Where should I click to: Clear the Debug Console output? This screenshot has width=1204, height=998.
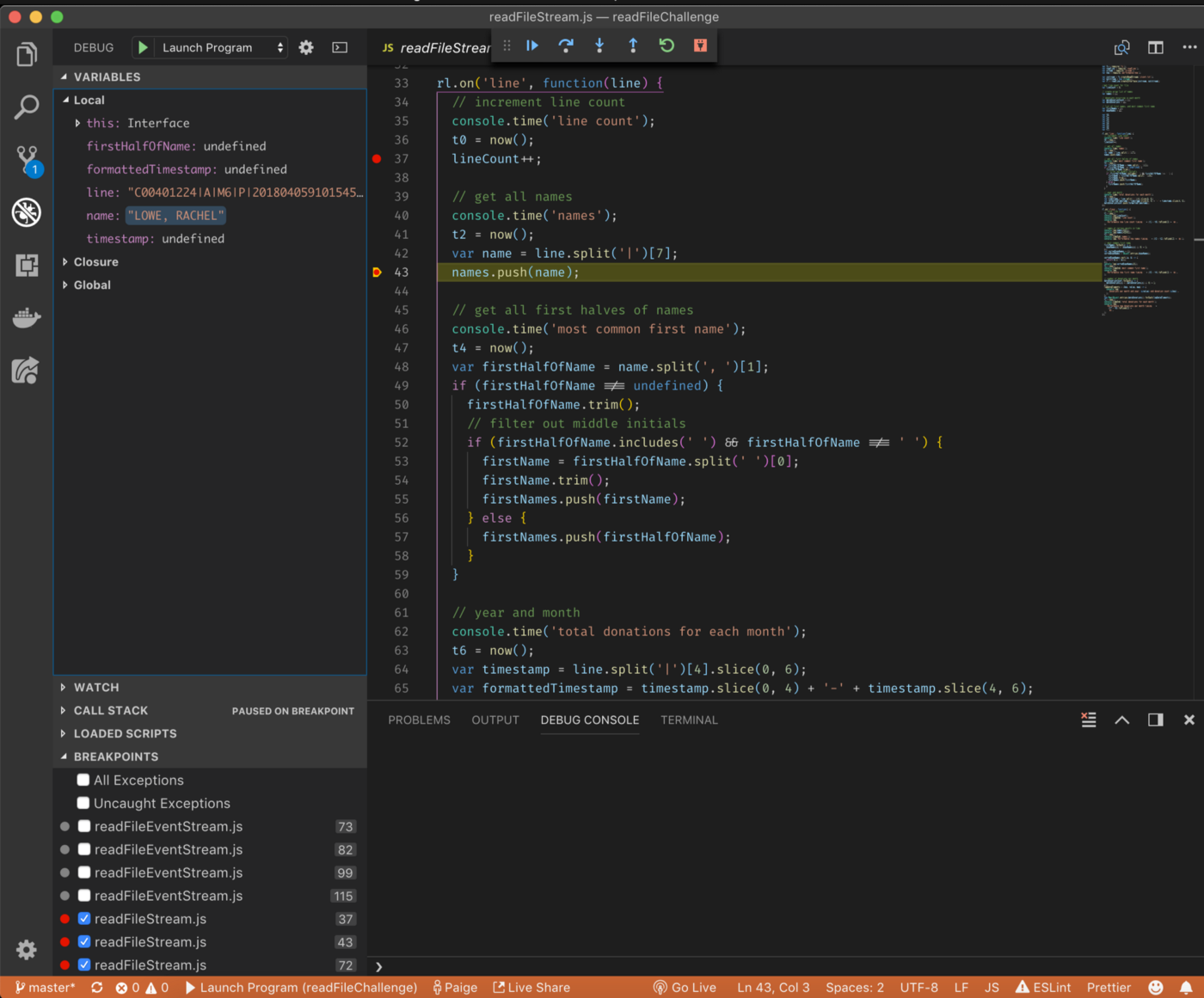click(x=1088, y=719)
